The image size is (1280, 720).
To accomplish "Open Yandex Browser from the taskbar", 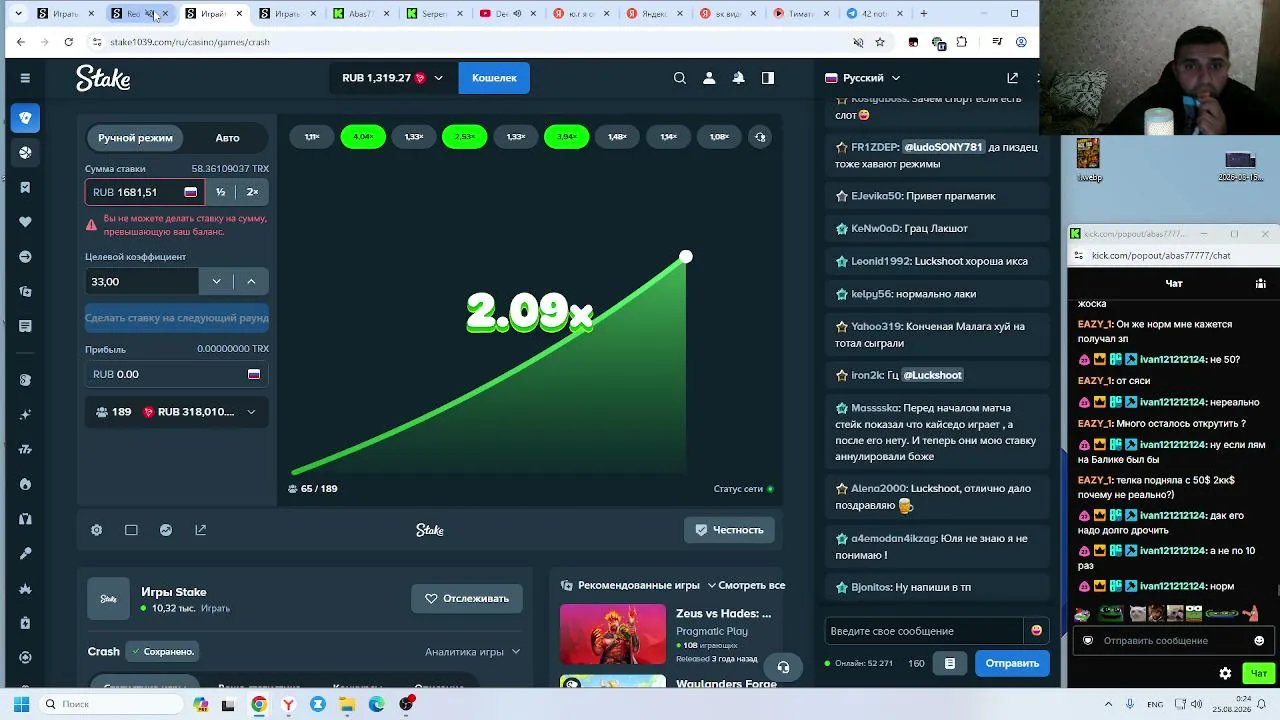I will [288, 704].
